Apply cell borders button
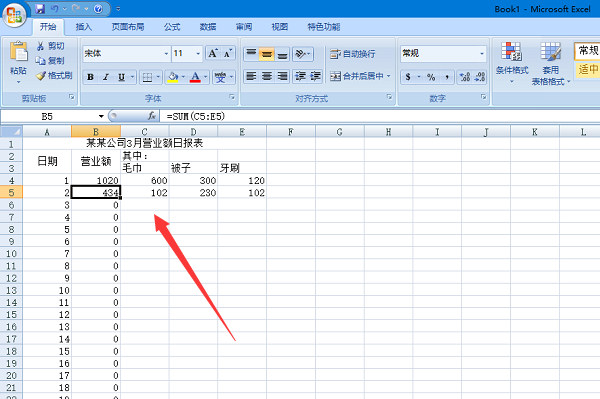This screenshot has height=399, width=600. point(147,77)
